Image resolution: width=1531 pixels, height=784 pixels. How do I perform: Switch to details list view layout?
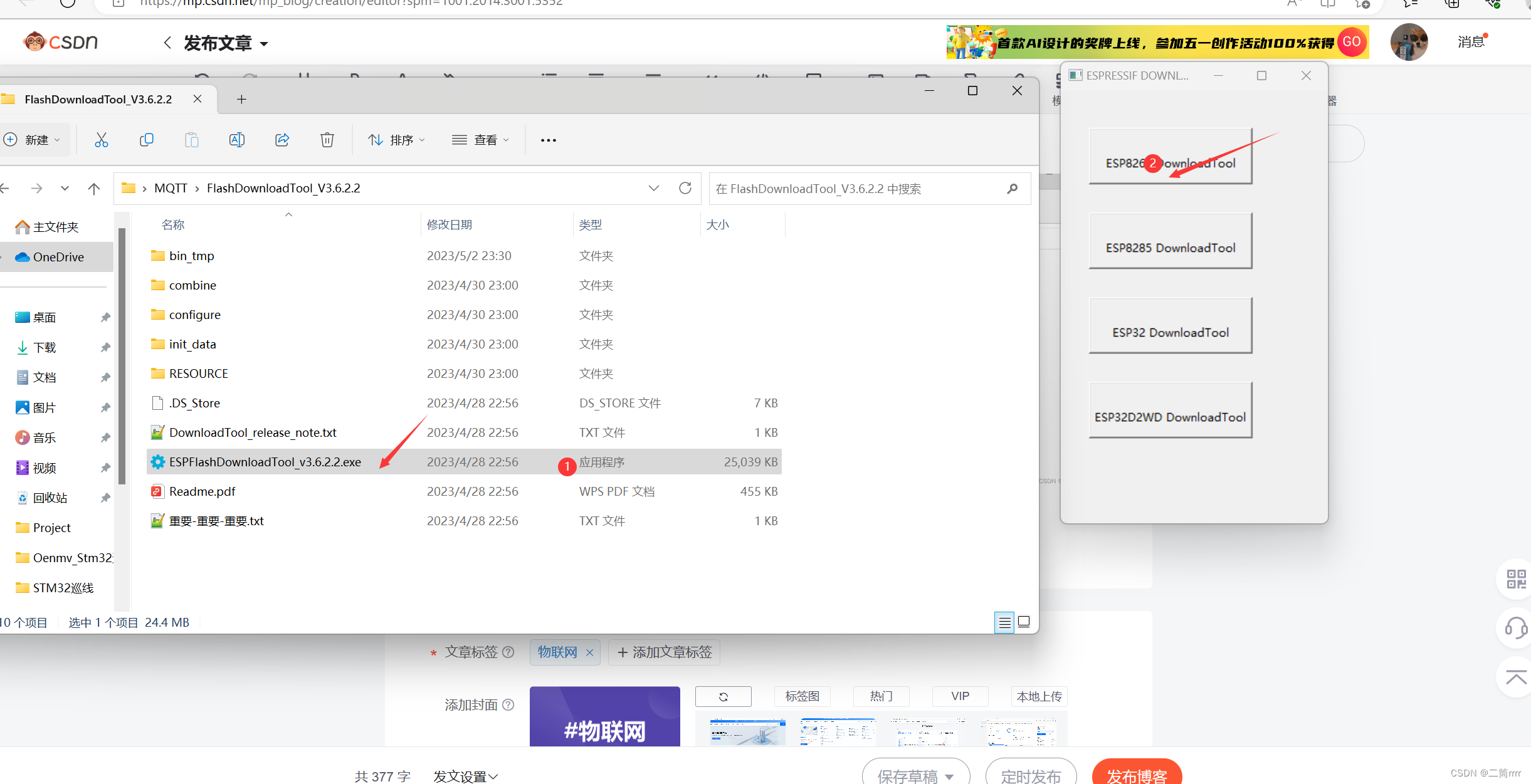coord(1004,622)
